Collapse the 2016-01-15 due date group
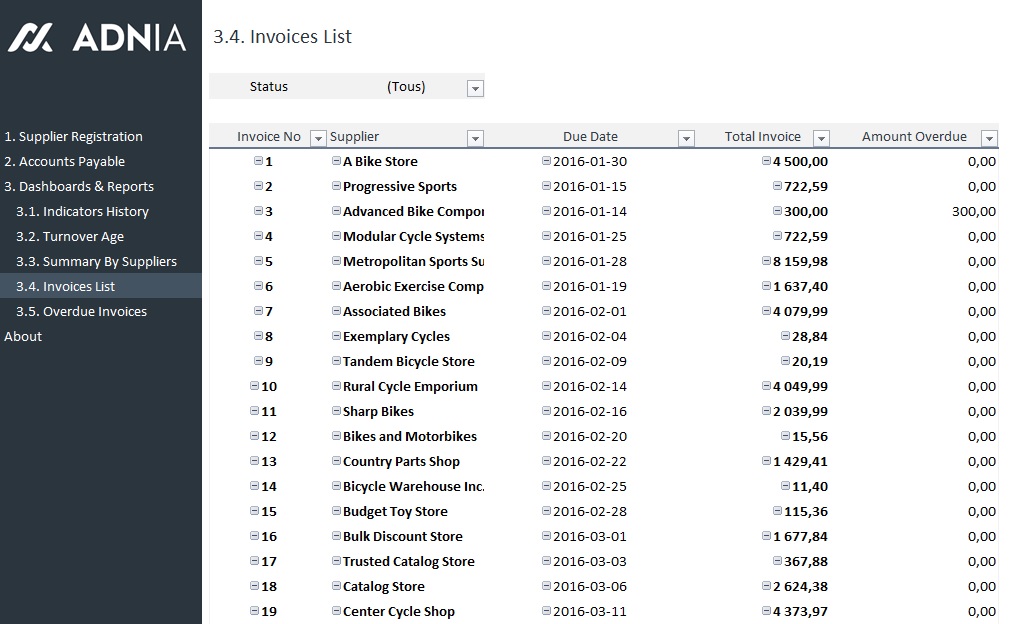 click(x=546, y=186)
